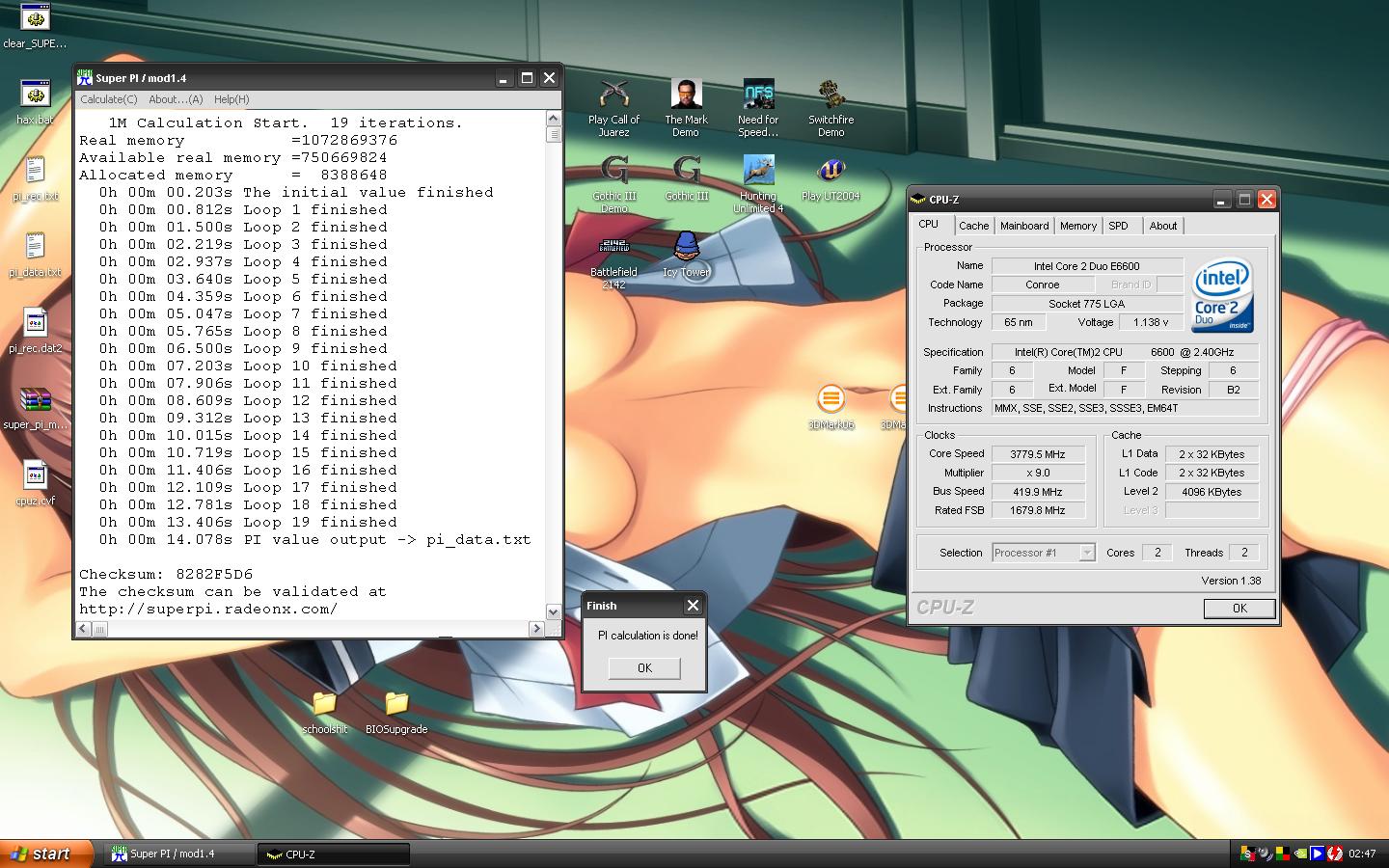This screenshot has width=1389, height=868.
Task: Click the Bus Speed value 419.9 MHz
Action: 1038,492
